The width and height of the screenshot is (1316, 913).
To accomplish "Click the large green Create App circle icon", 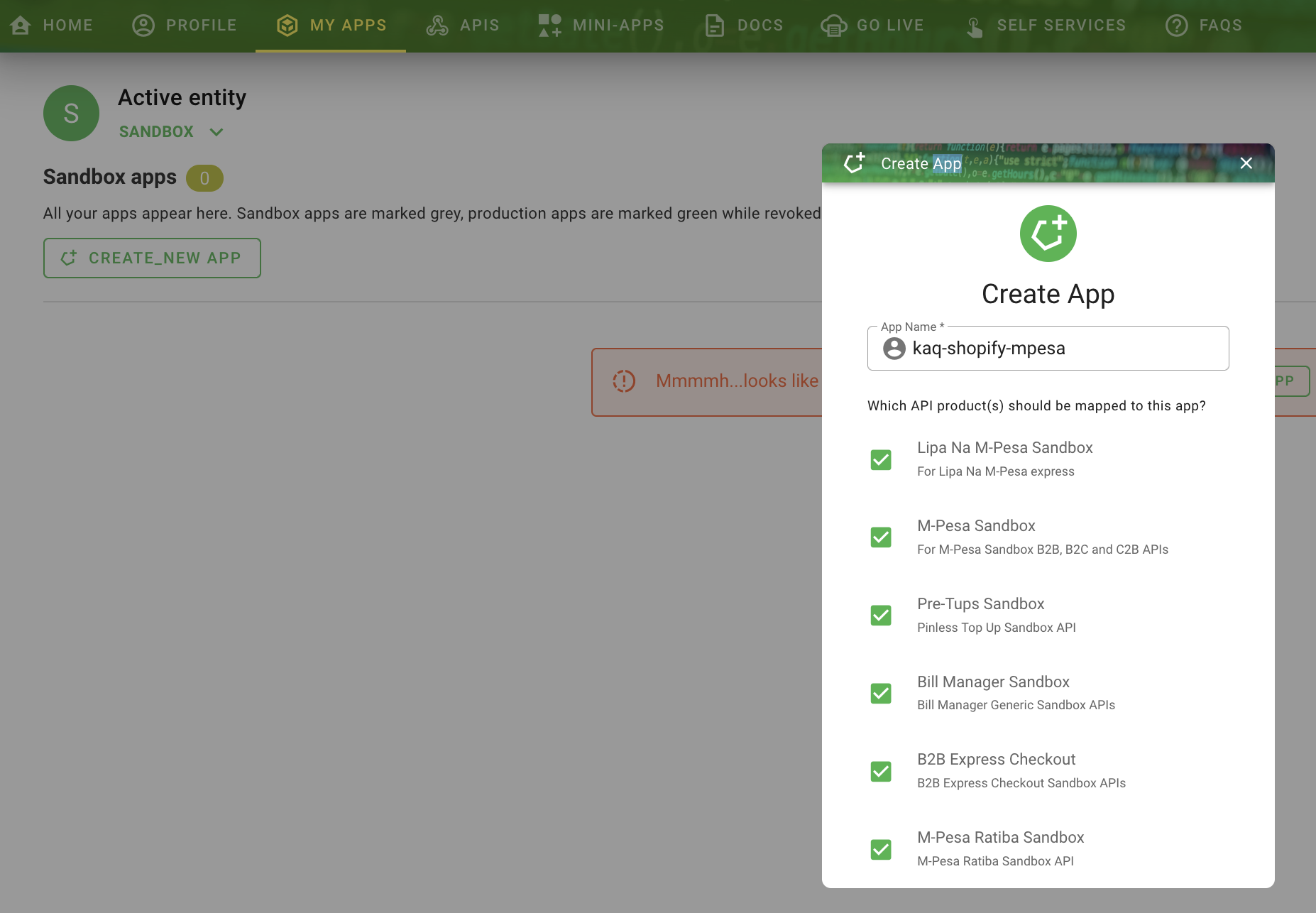I will pyautogui.click(x=1048, y=234).
